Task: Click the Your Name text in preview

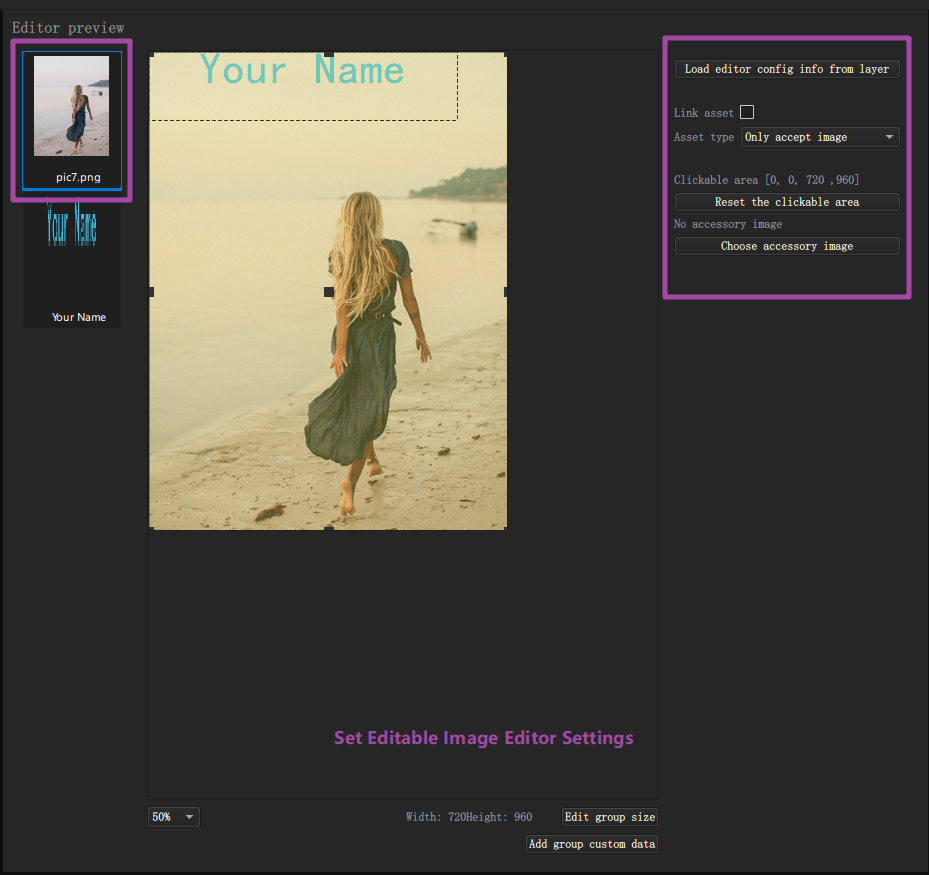Action: 302,70
